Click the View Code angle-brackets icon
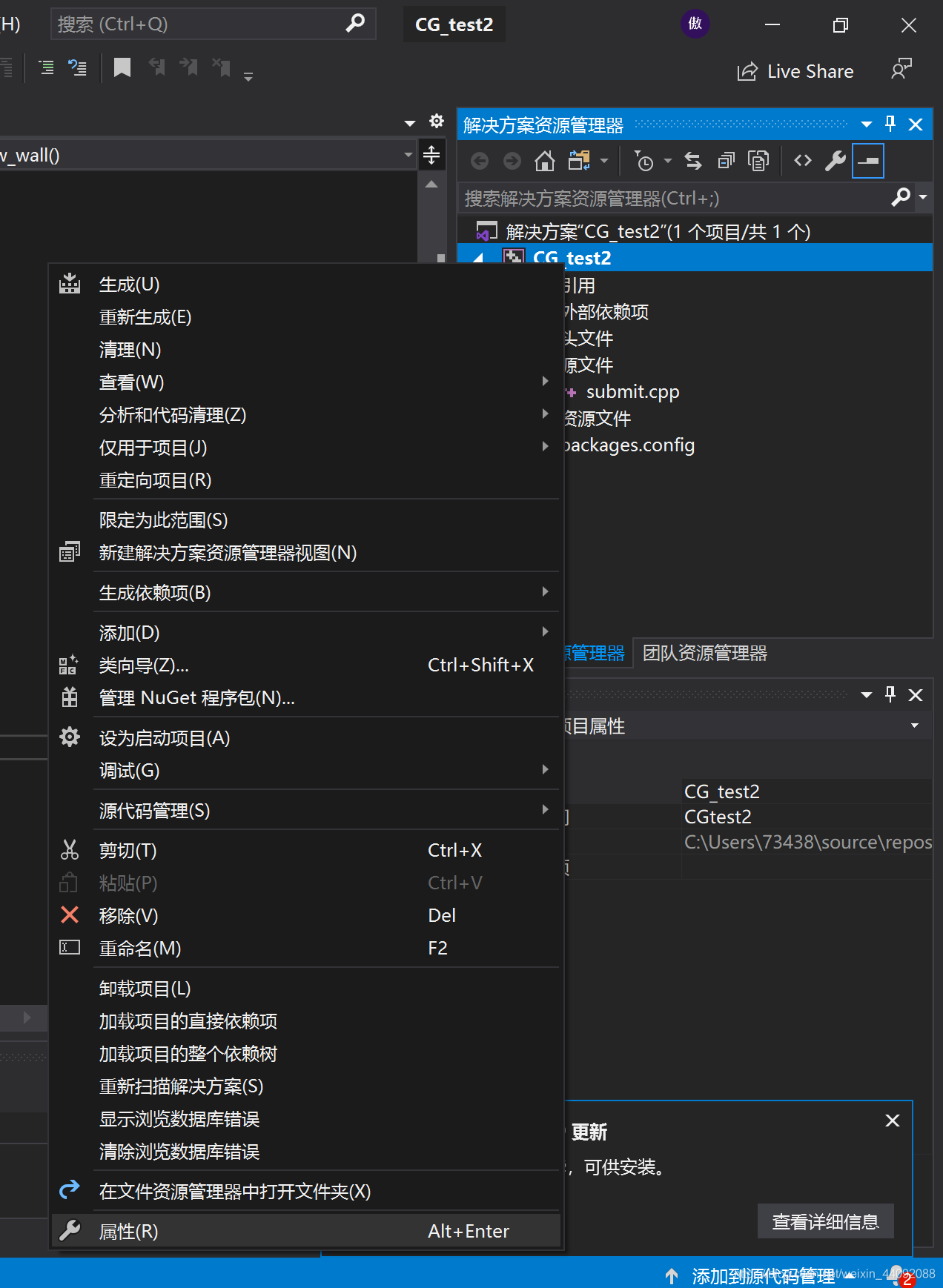Image resolution: width=943 pixels, height=1288 pixels. (803, 161)
